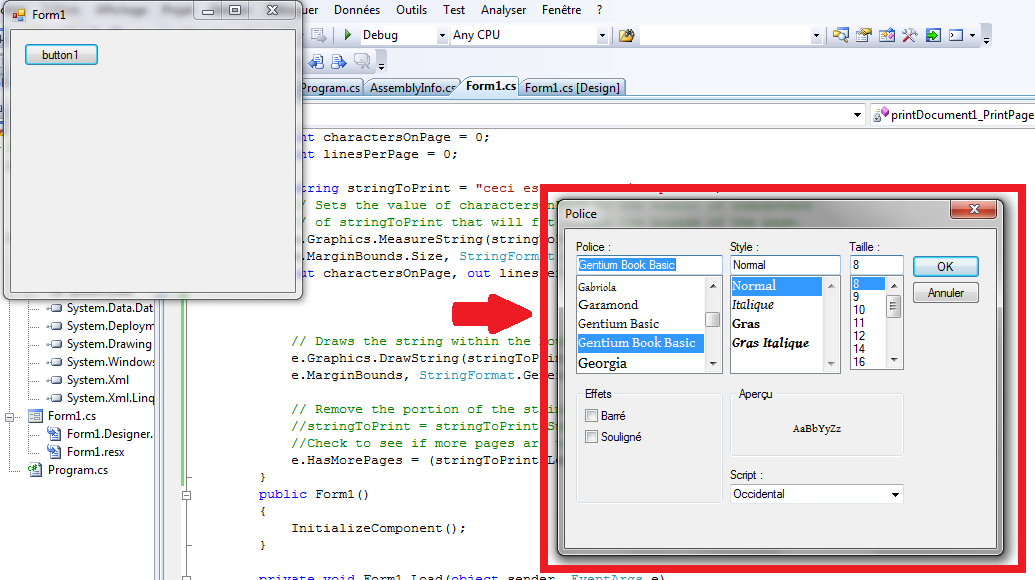The image size is (1035, 580).
Task: Switch to the Form1.cs [Design] tab
Action: pos(573,88)
